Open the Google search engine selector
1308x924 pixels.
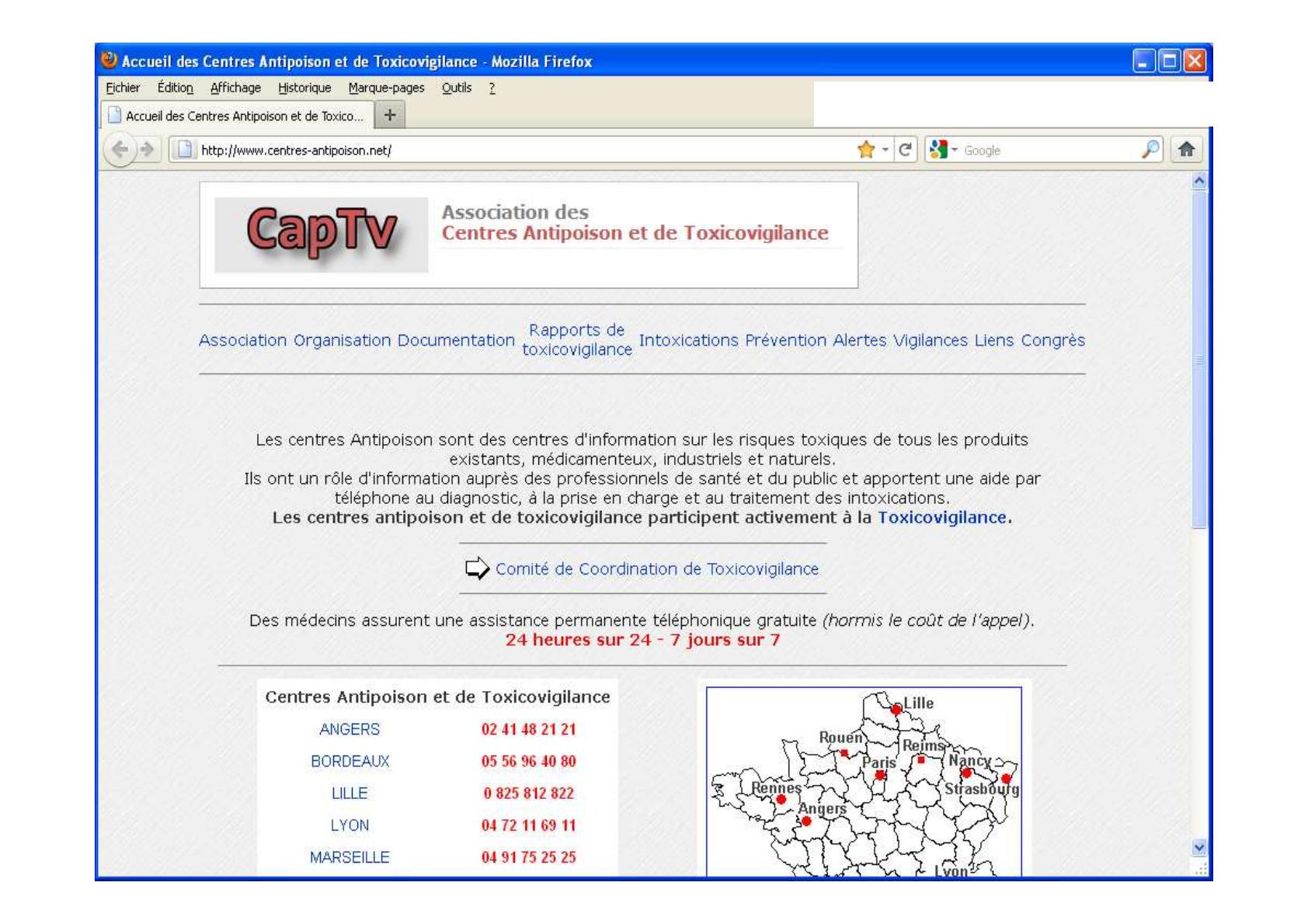[x=943, y=150]
